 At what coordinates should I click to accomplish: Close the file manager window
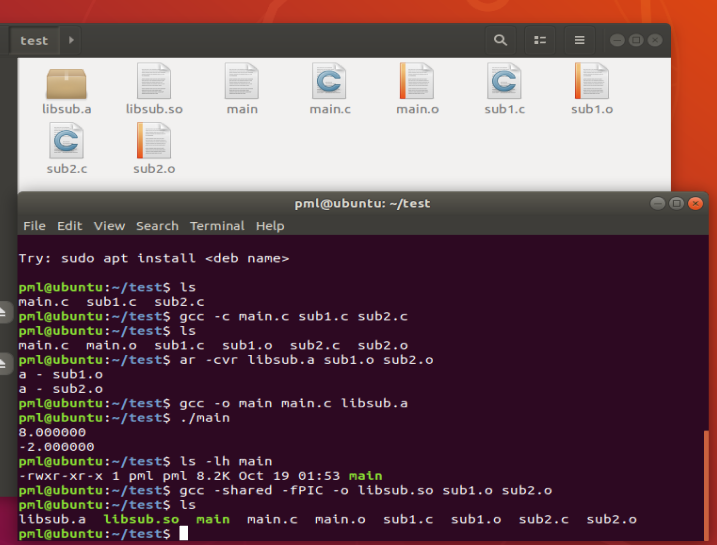click(x=655, y=40)
